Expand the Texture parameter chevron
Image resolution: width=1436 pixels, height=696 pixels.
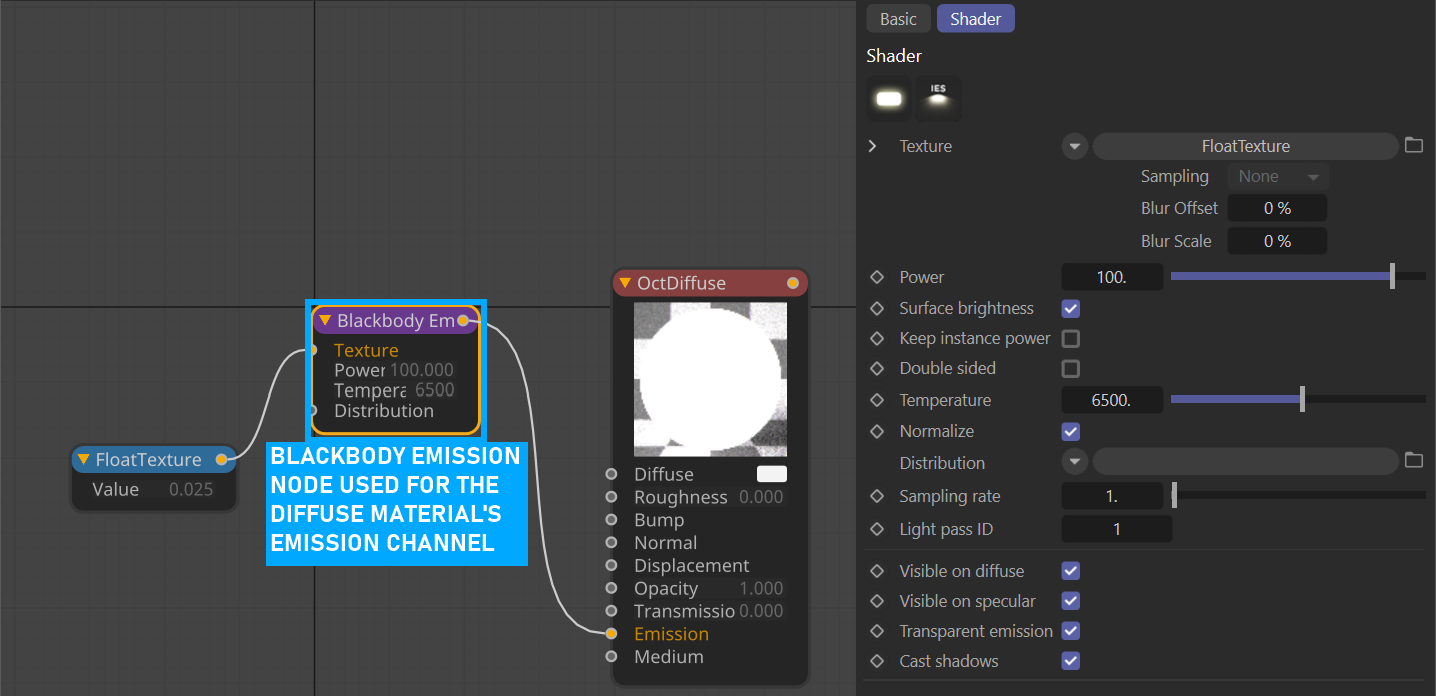(x=873, y=146)
